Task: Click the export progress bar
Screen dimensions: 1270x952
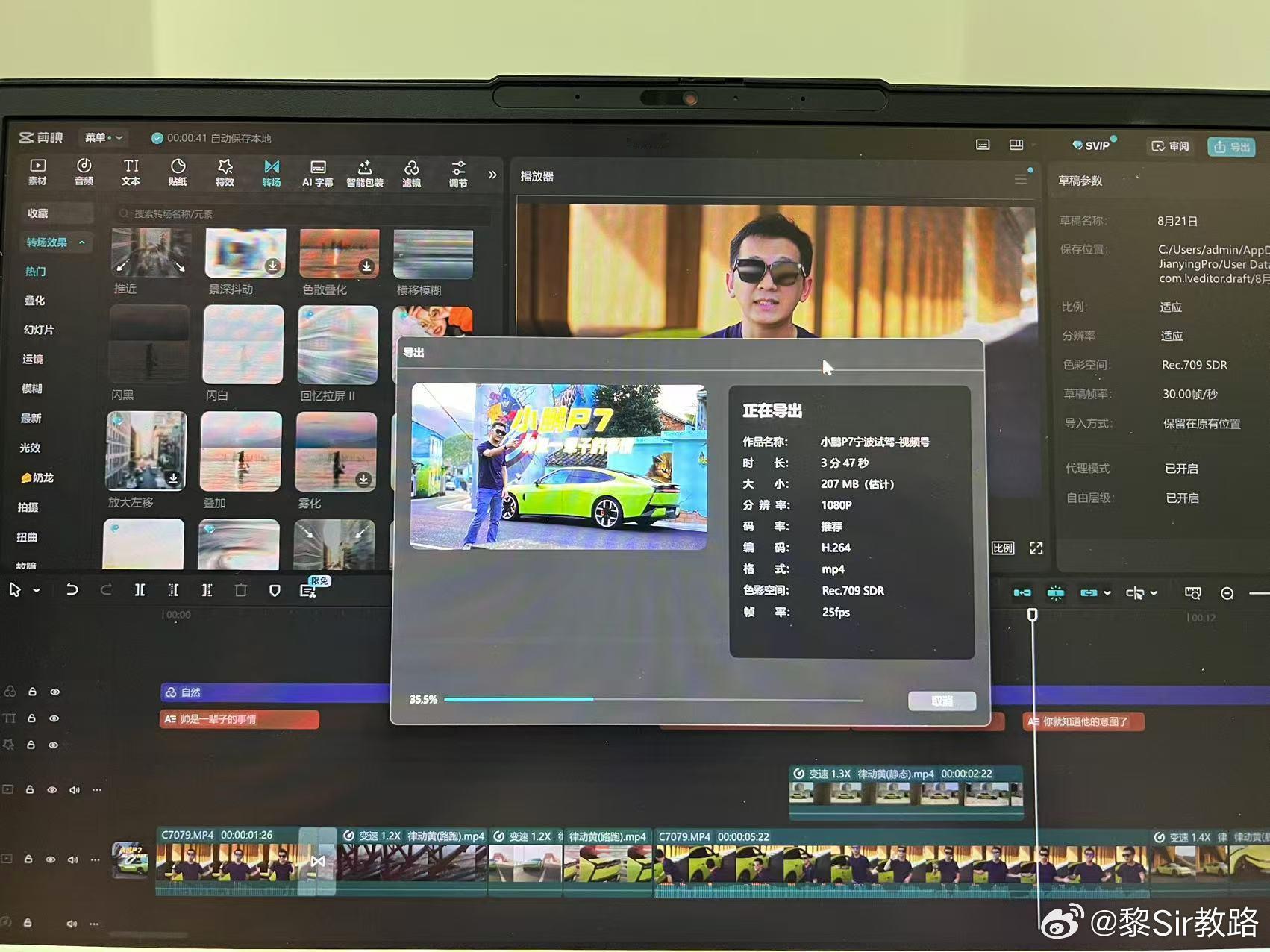Action: pyautogui.click(x=654, y=700)
